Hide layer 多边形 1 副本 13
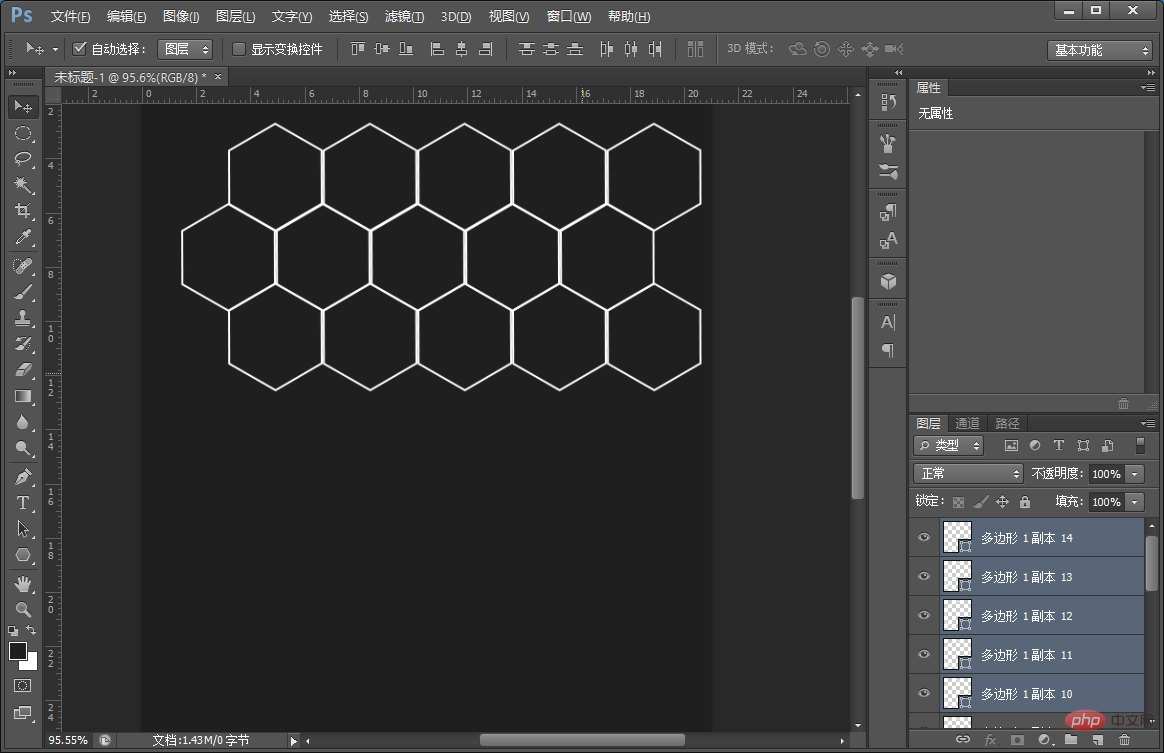Screen dimensions: 1164x753 click(924, 576)
